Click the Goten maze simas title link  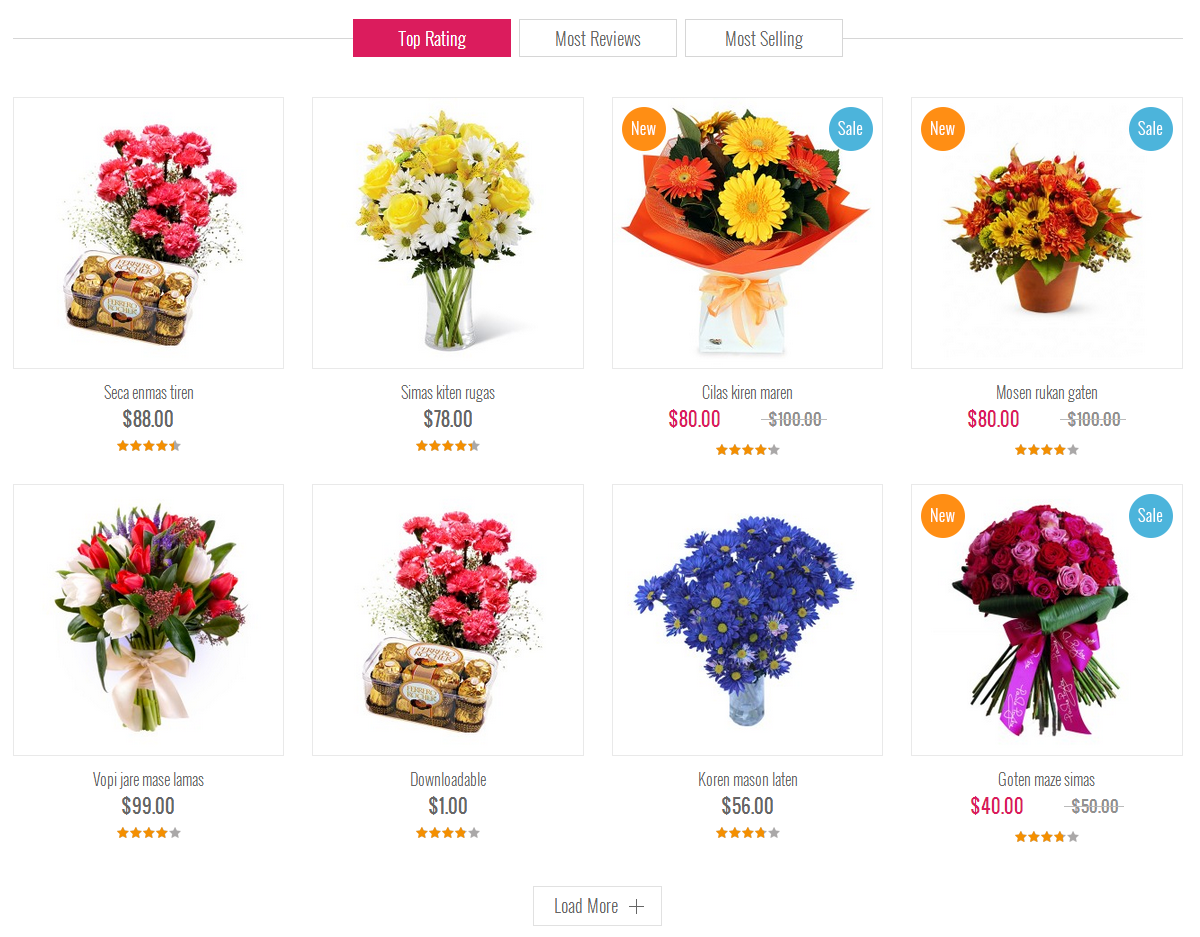[x=1046, y=780]
